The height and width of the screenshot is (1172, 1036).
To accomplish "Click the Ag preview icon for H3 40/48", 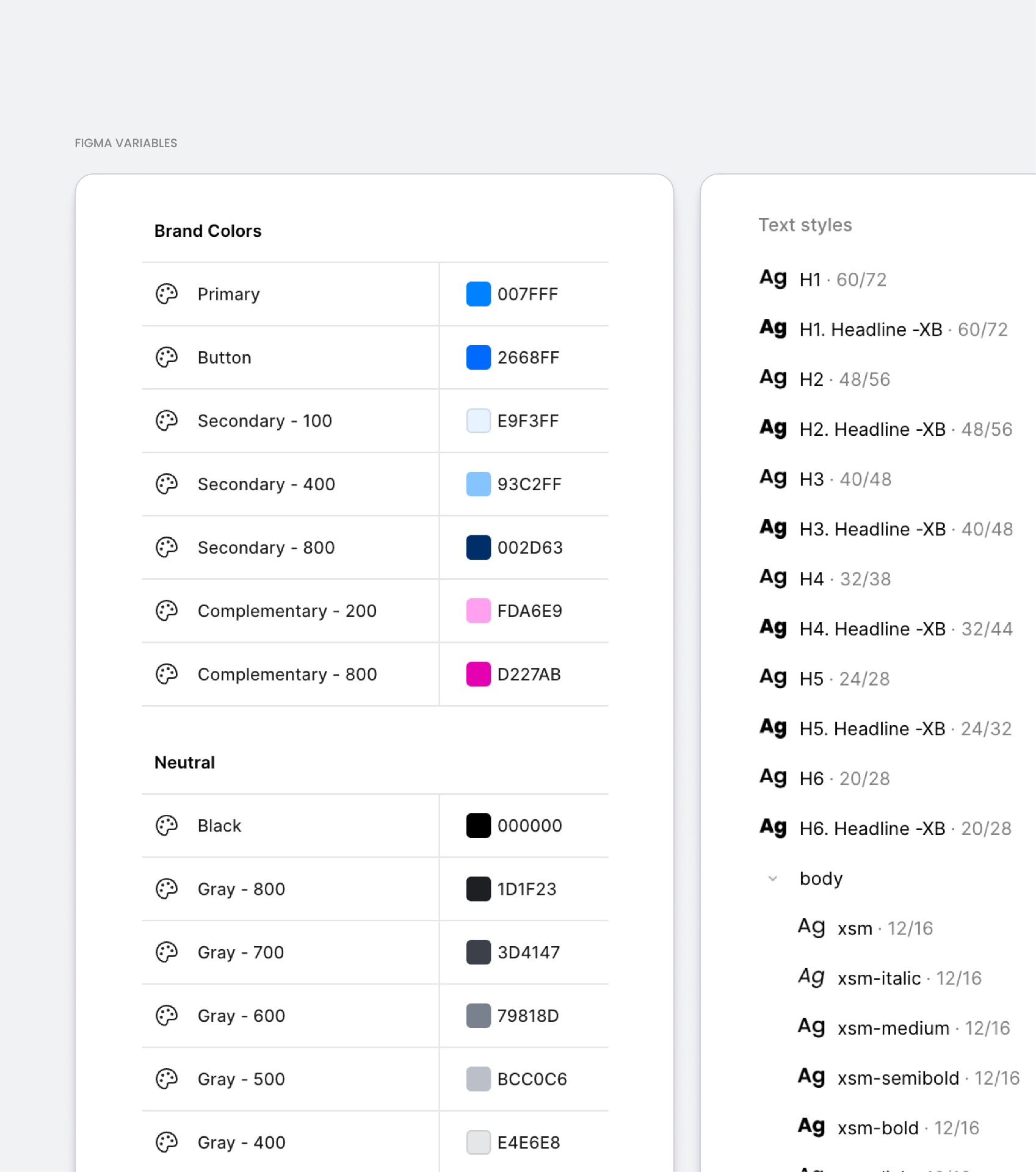I will [773, 479].
